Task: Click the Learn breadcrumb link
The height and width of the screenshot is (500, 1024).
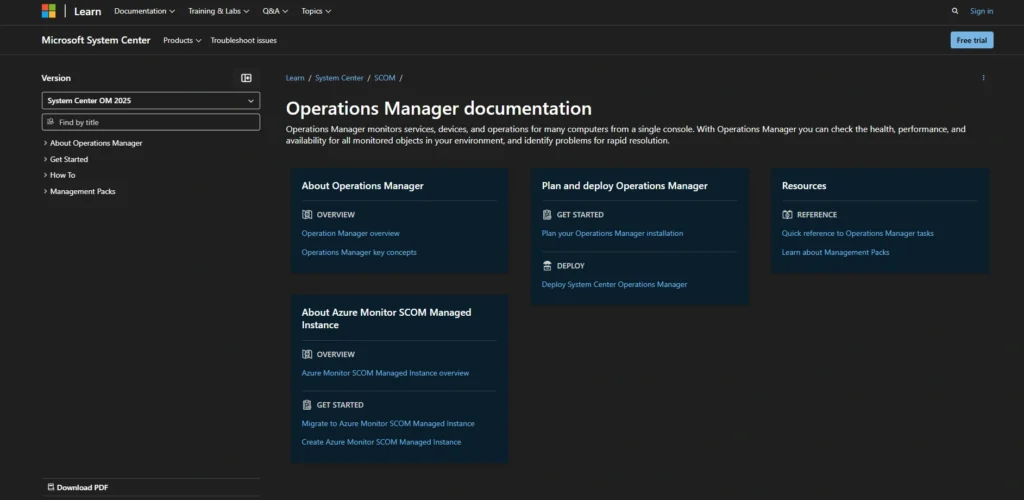Action: tap(295, 78)
